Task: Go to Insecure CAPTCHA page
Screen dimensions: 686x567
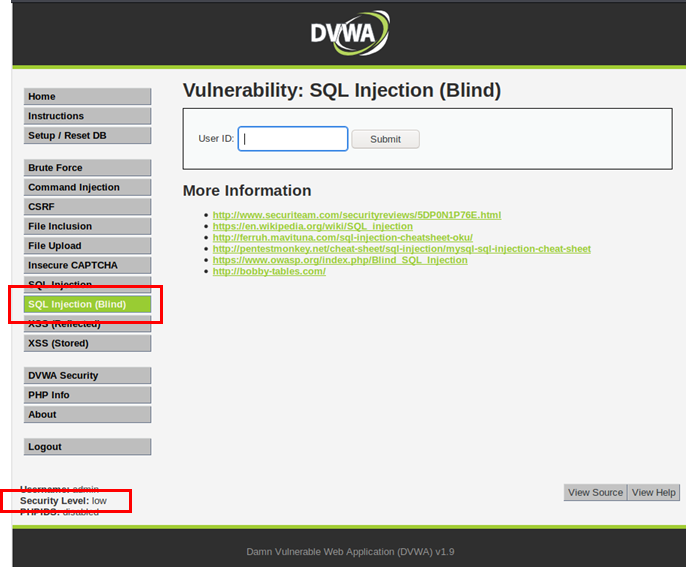Action: pos(88,265)
